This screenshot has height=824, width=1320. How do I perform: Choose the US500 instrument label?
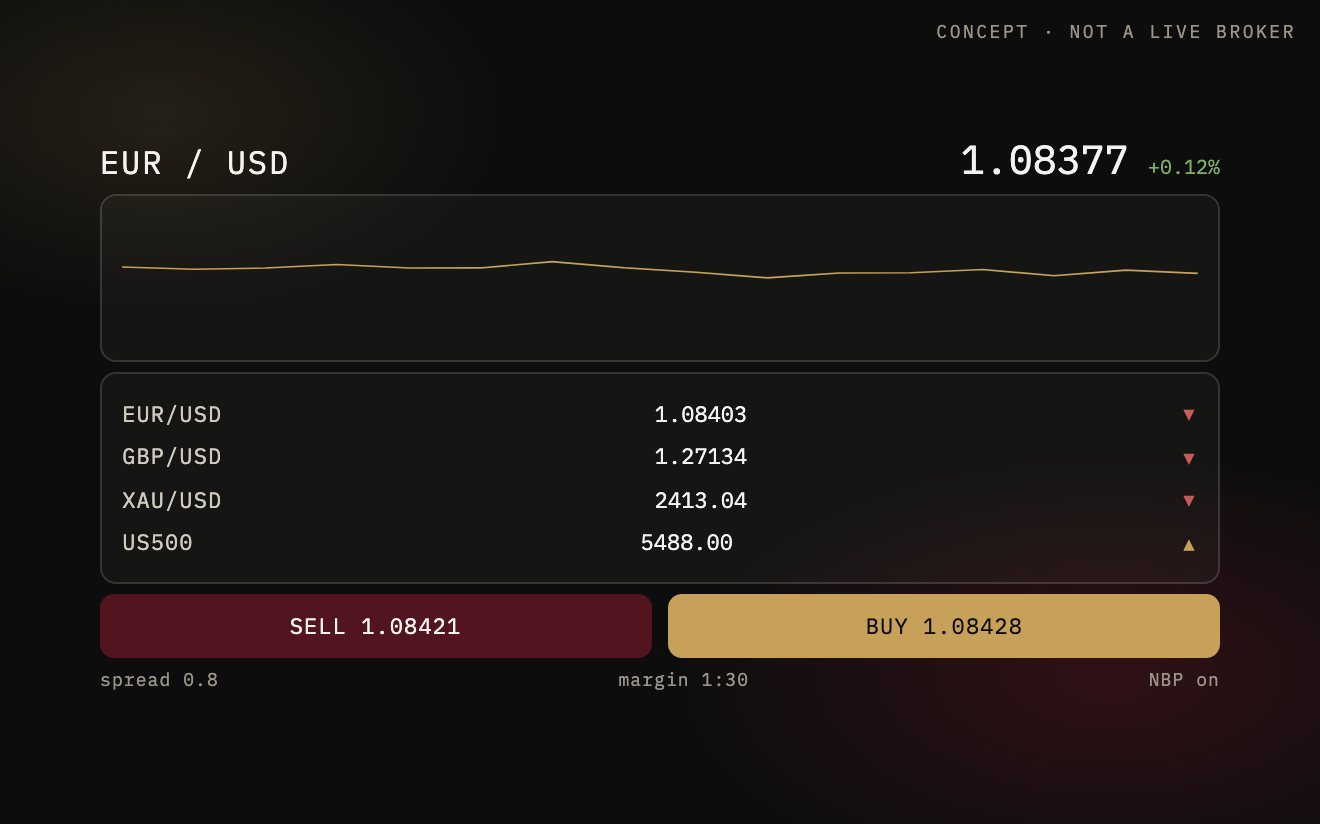coord(158,543)
